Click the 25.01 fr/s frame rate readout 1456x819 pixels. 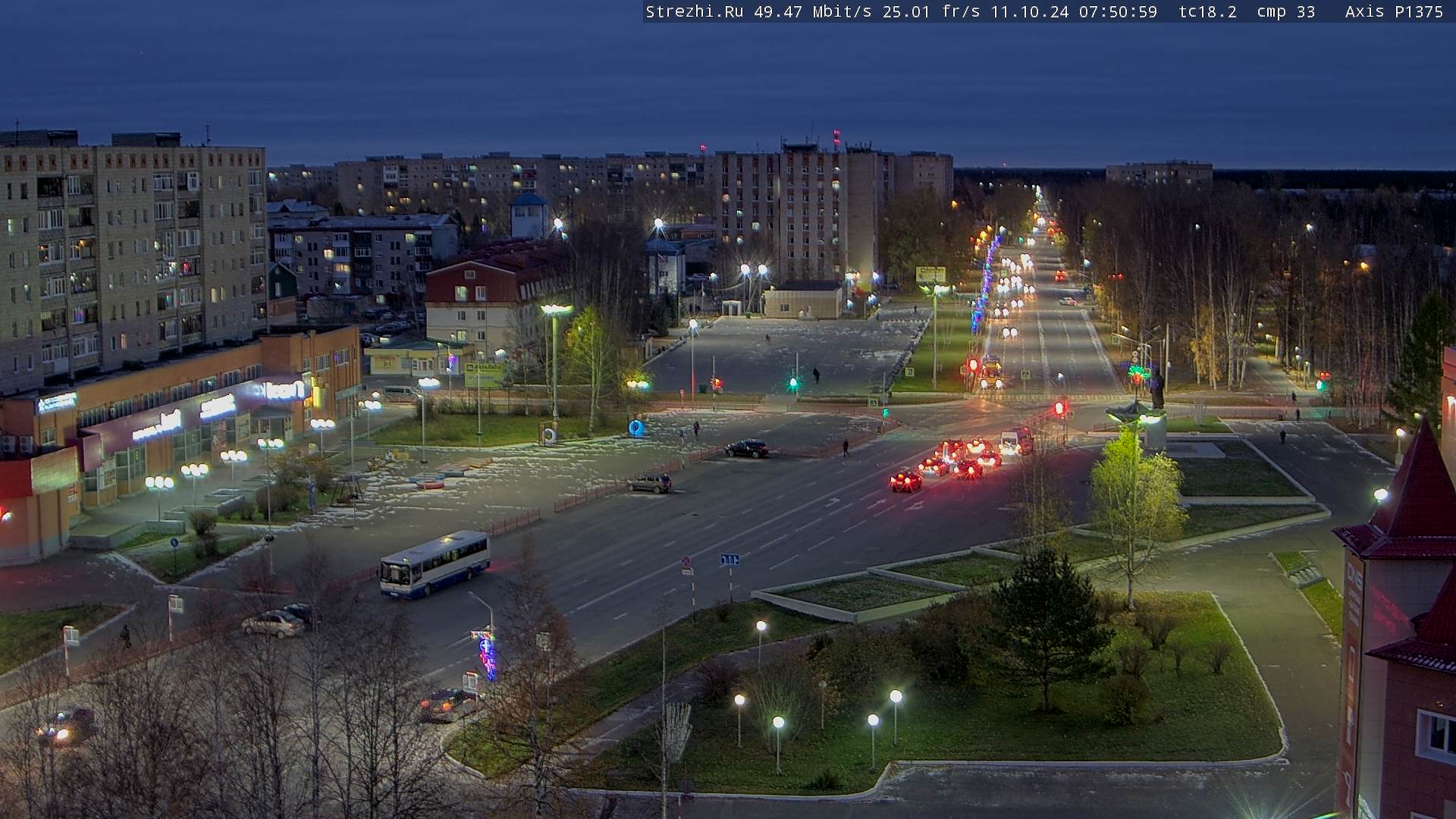pyautogui.click(x=931, y=12)
